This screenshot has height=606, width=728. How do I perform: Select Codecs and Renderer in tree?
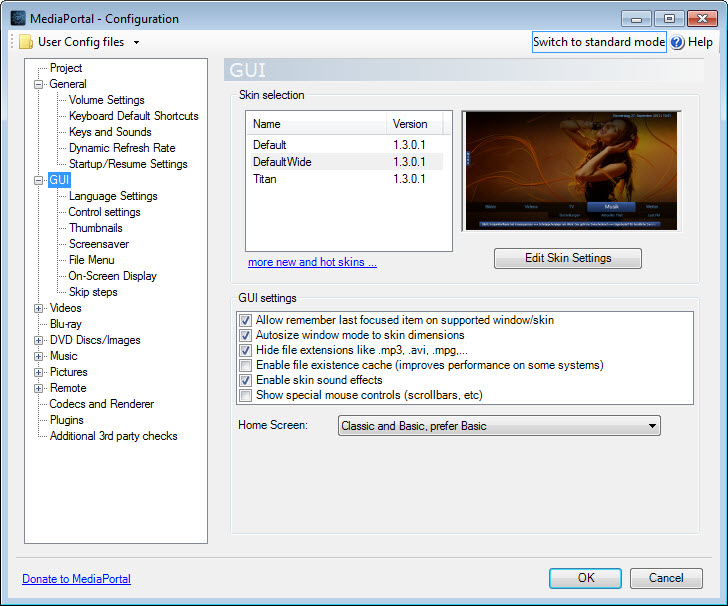102,404
